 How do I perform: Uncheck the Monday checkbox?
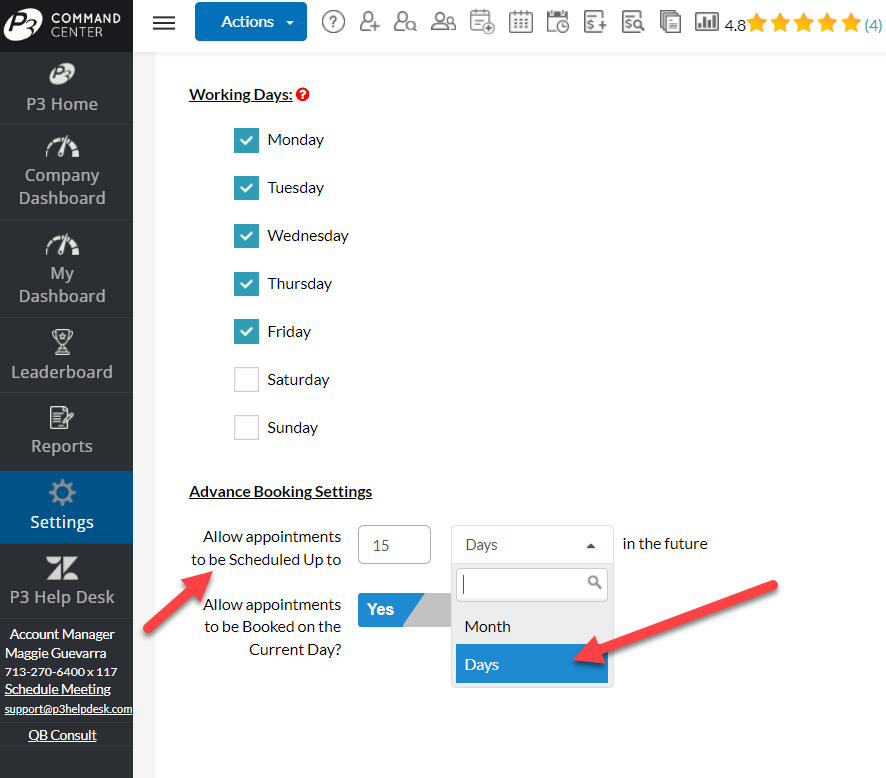click(247, 140)
